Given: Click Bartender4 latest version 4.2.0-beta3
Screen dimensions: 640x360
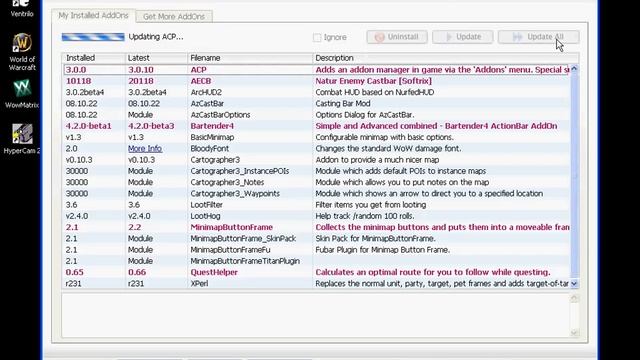Looking at the screenshot, I should click(151, 126).
